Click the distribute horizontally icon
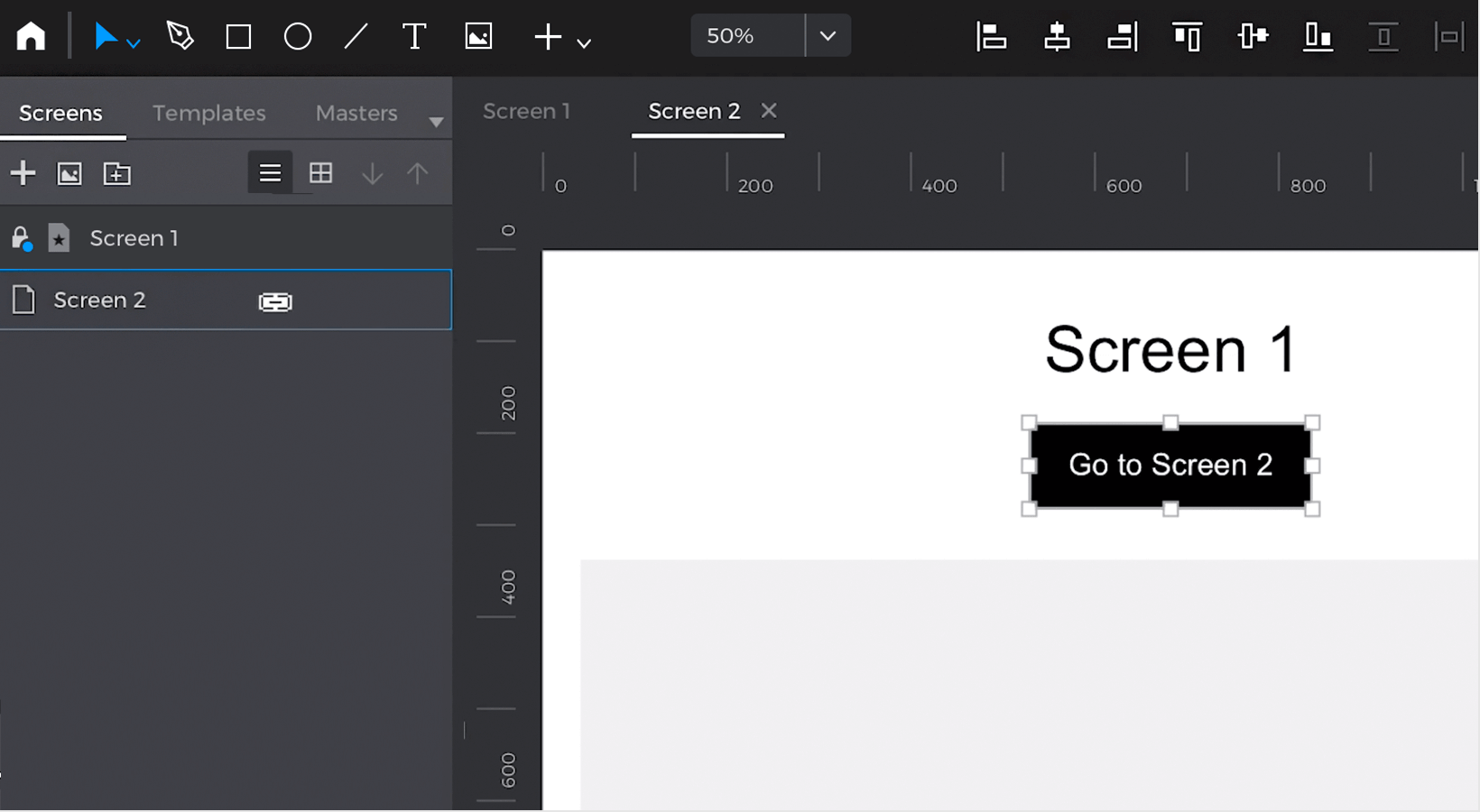Image resolution: width=1480 pixels, height=812 pixels. [1448, 36]
